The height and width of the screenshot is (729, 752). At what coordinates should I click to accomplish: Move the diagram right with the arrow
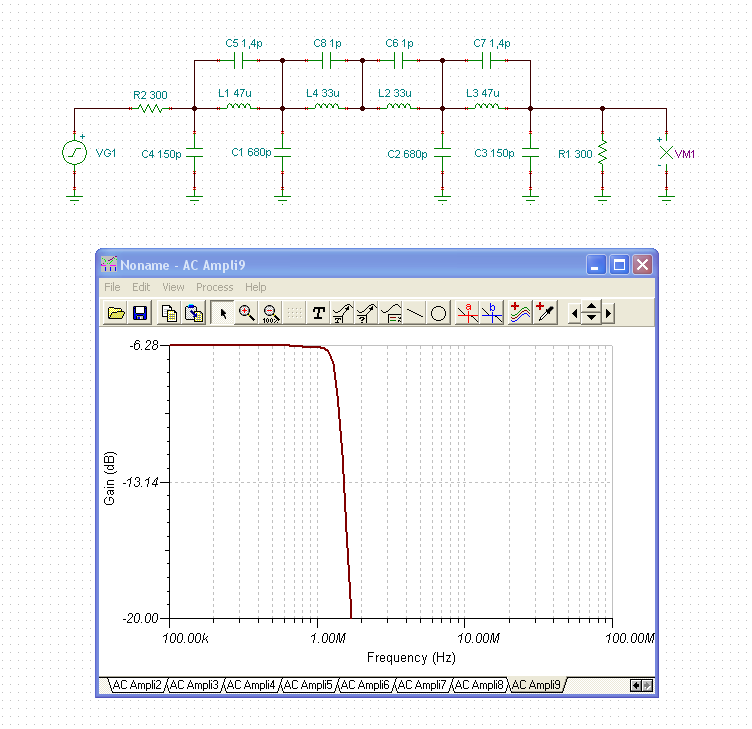tap(609, 314)
